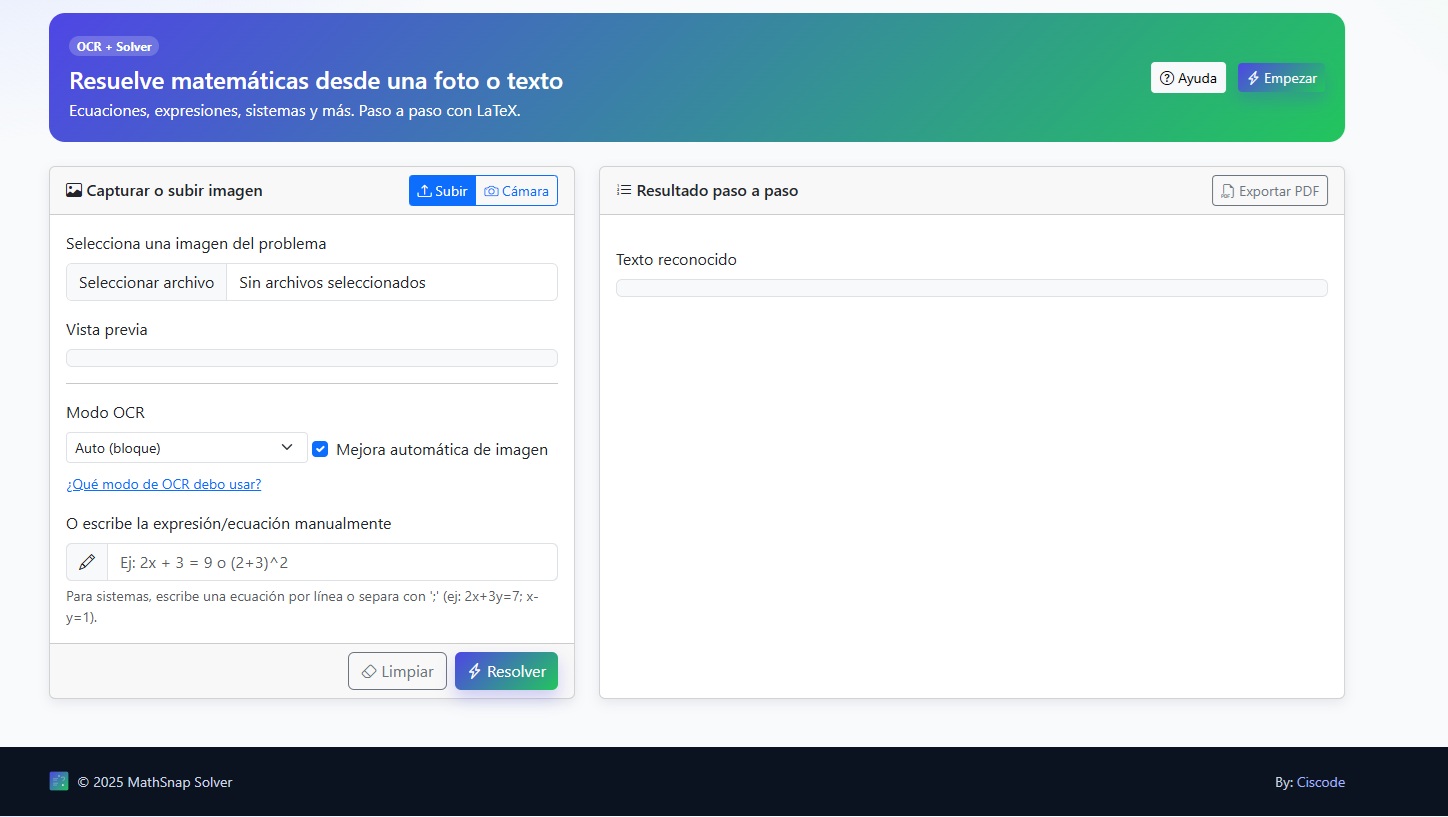This screenshot has width=1448, height=817.
Task: Click the Texto reconocido output box
Action: point(971,288)
